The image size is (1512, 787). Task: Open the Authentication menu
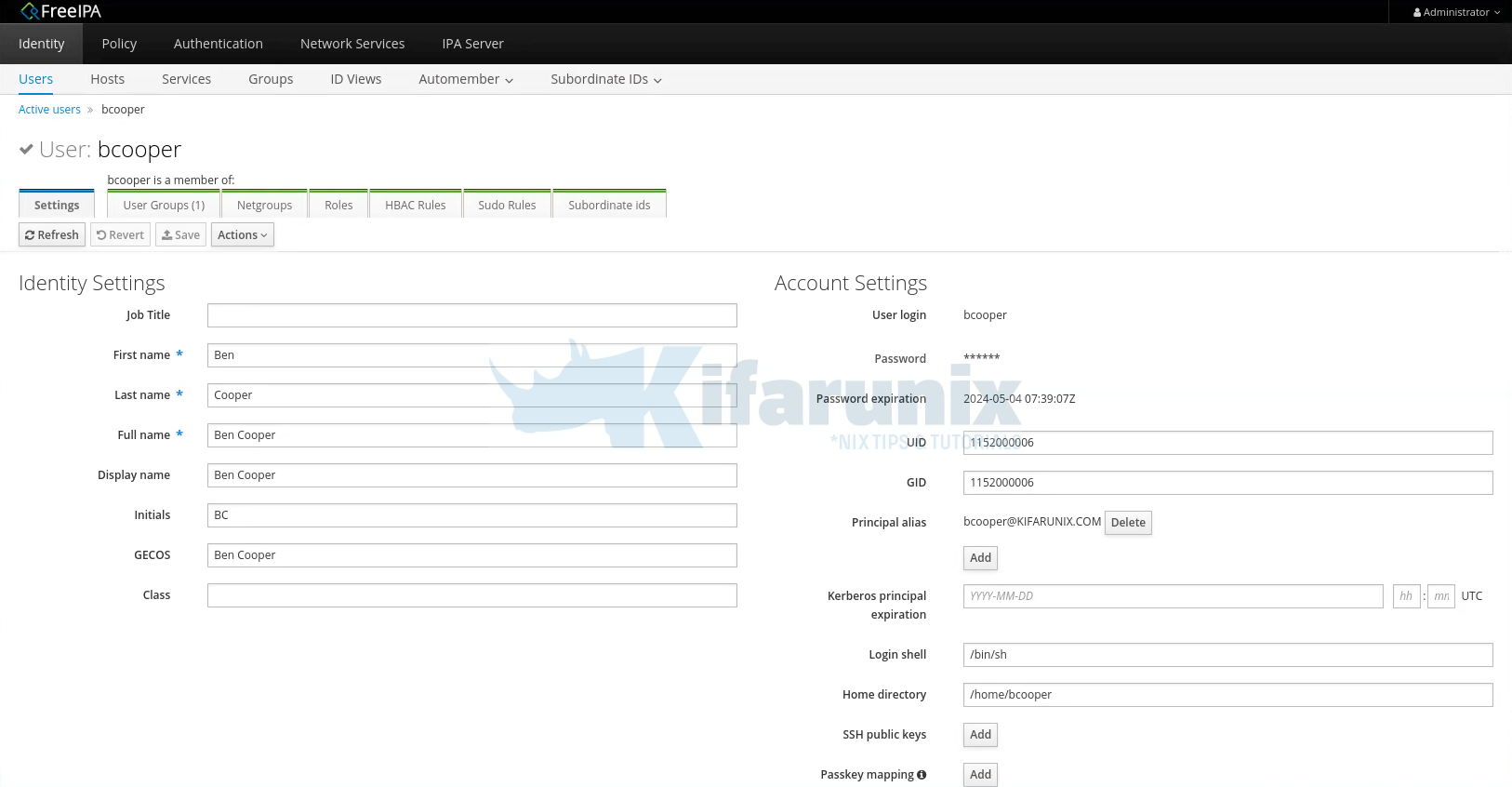(x=219, y=44)
